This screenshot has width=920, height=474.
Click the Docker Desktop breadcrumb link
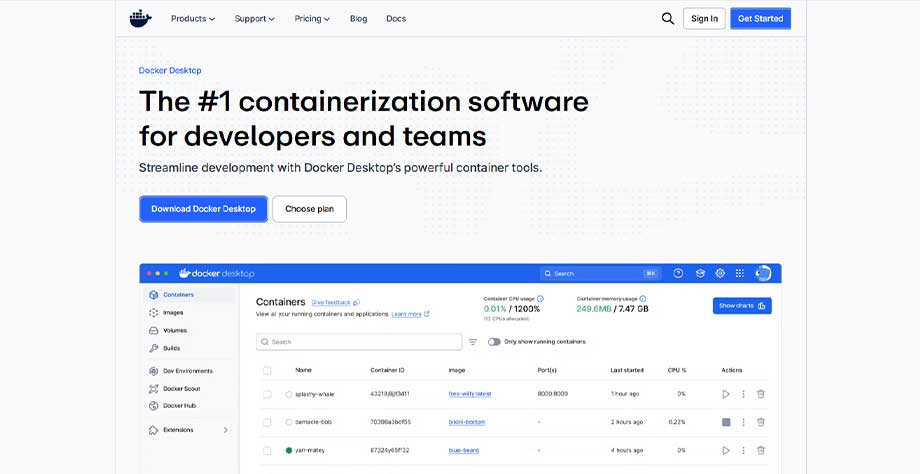[170, 70]
